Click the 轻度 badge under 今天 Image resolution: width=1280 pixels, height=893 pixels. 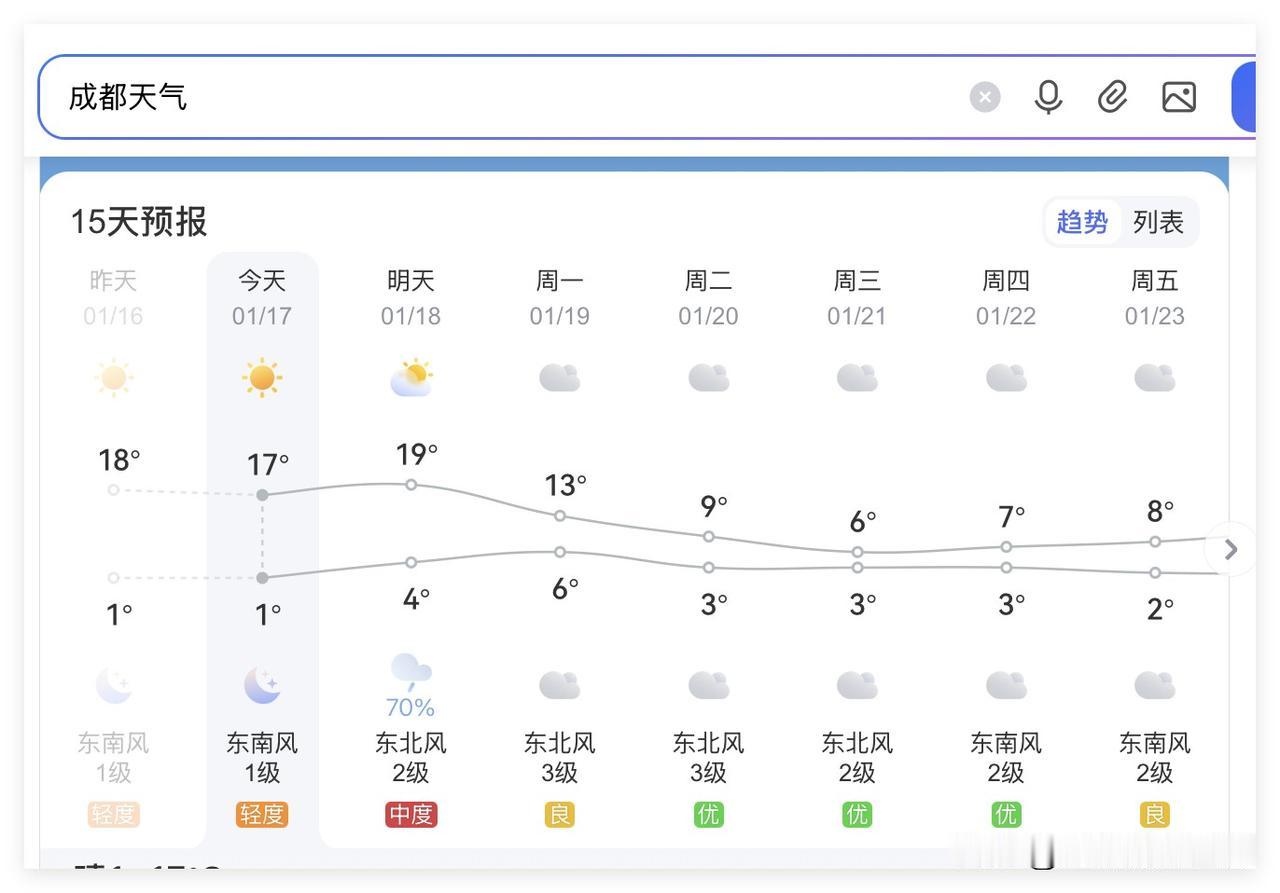point(261,814)
